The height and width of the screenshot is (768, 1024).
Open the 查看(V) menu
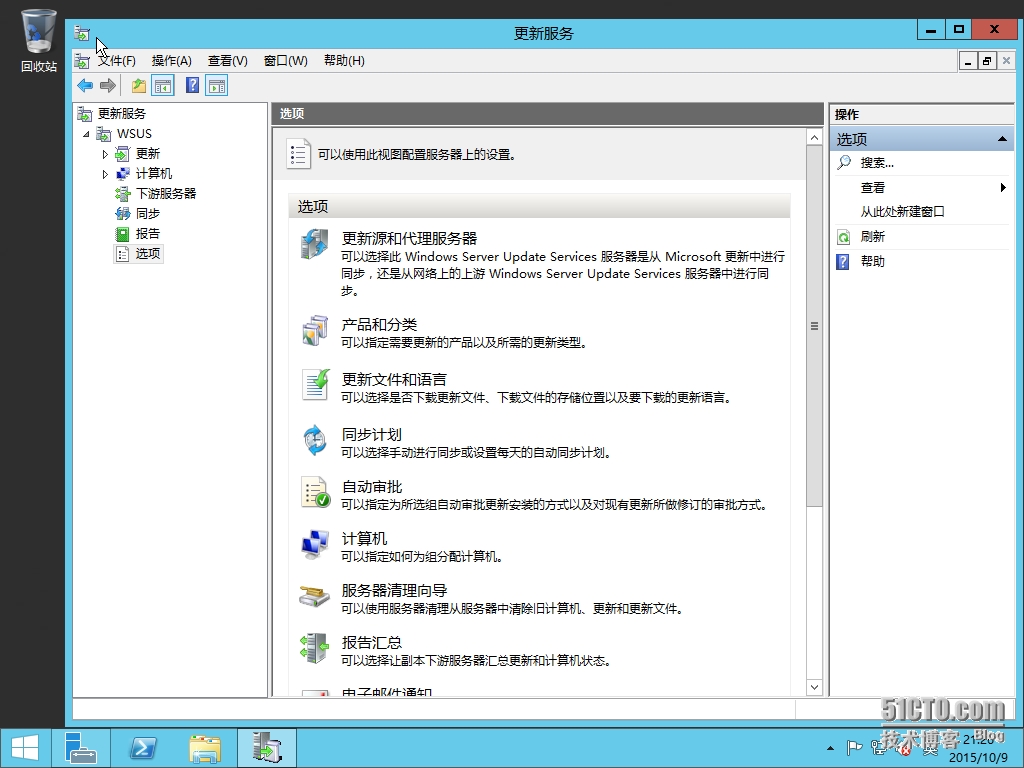click(x=227, y=61)
